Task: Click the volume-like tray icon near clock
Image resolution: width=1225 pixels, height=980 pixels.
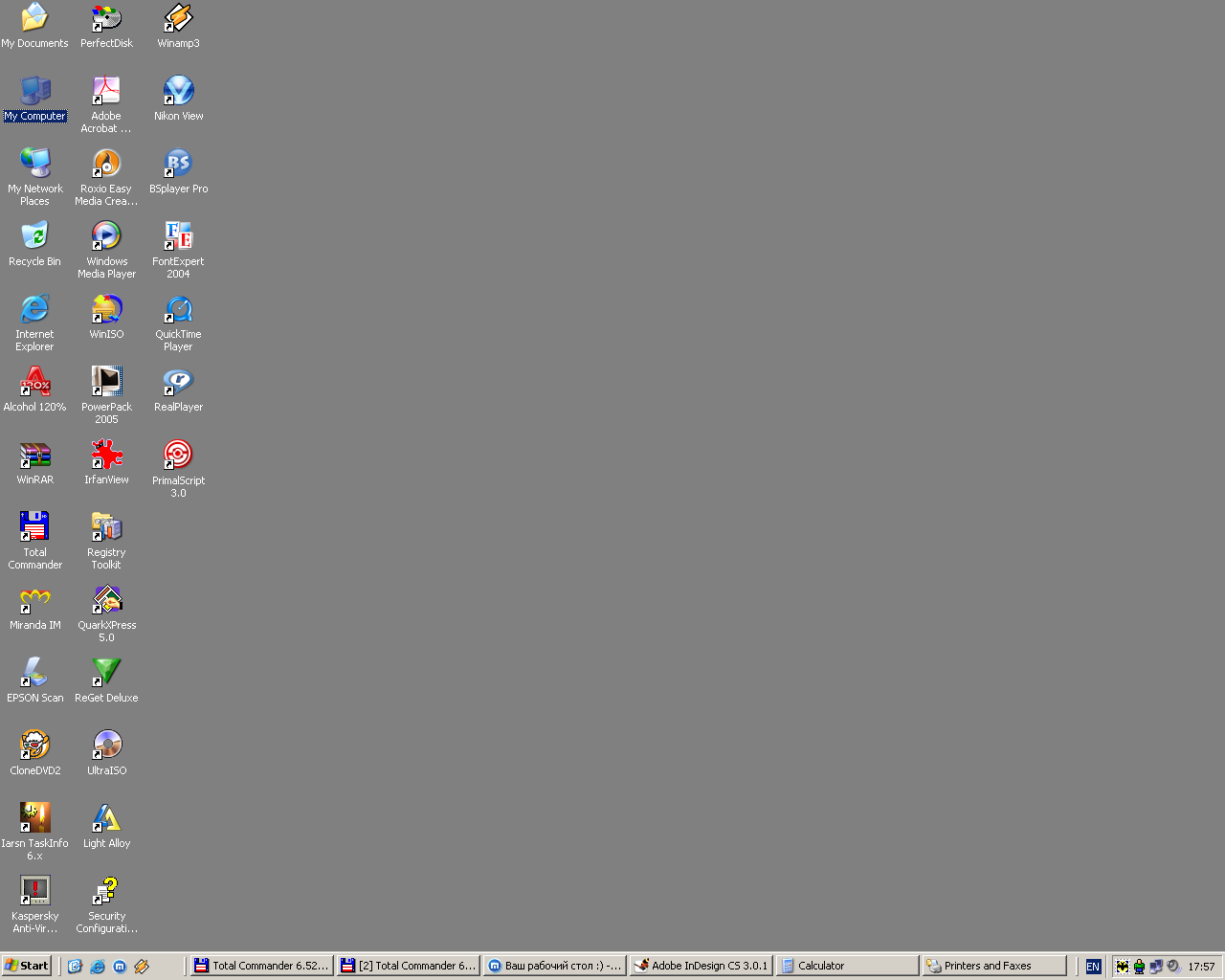Action: click(x=1173, y=967)
